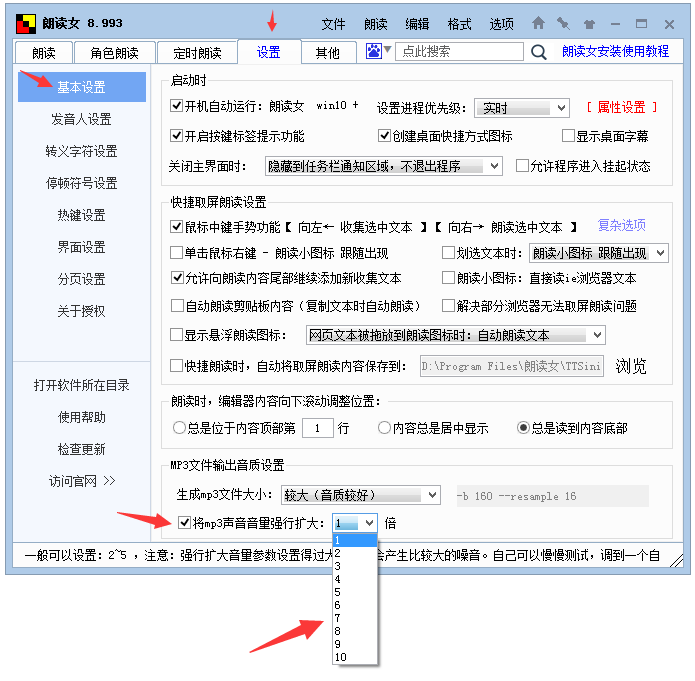Viewport: 695px width, 681px height.
Task: Select 内容总是居中显示 radio button
Action: coord(384,428)
